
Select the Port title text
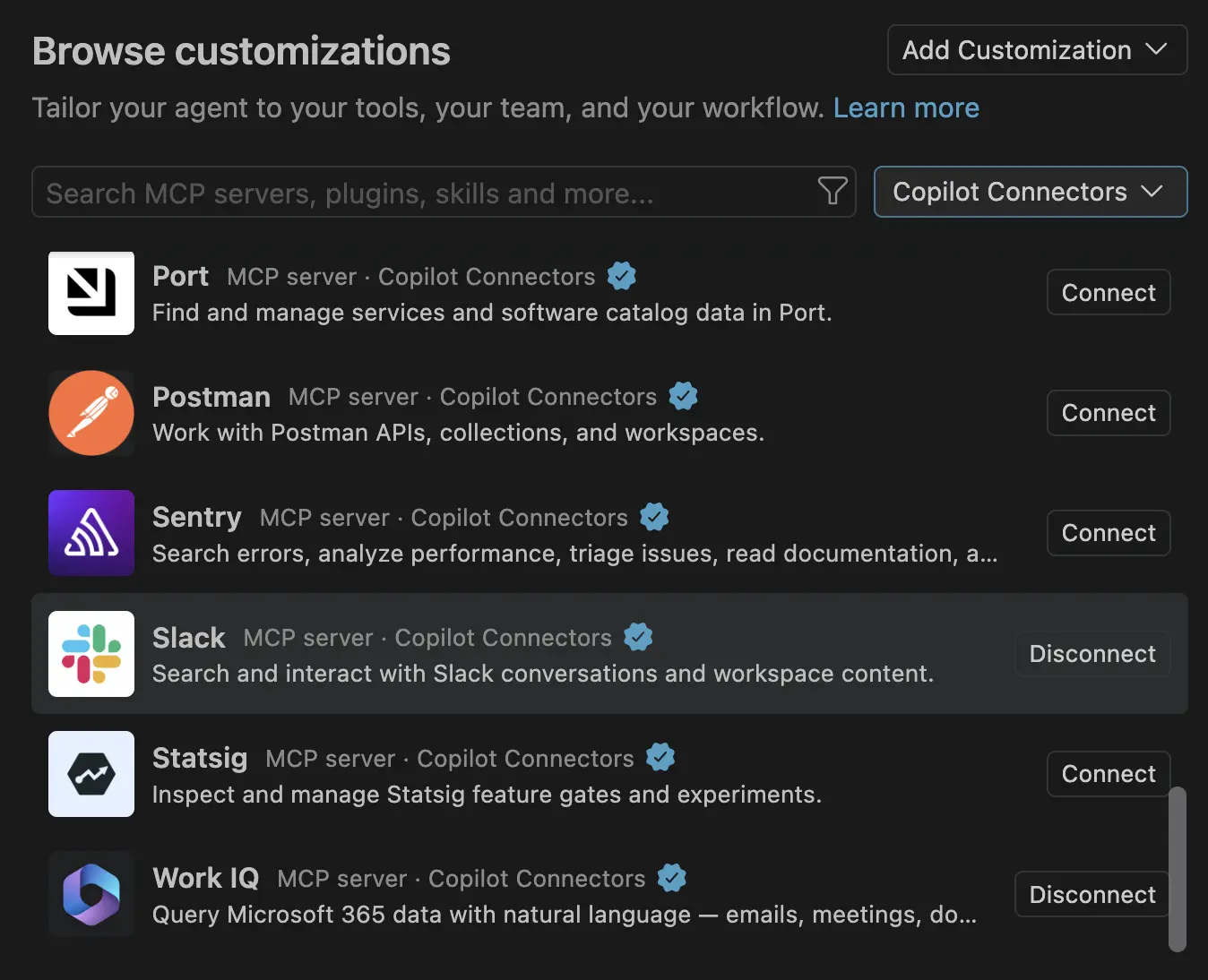(180, 276)
